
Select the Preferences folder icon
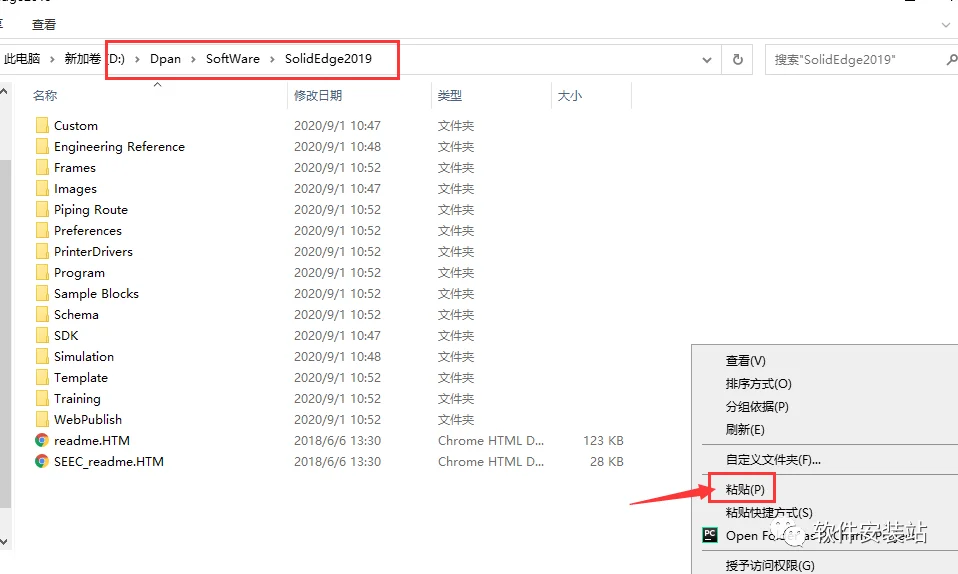[x=42, y=230]
